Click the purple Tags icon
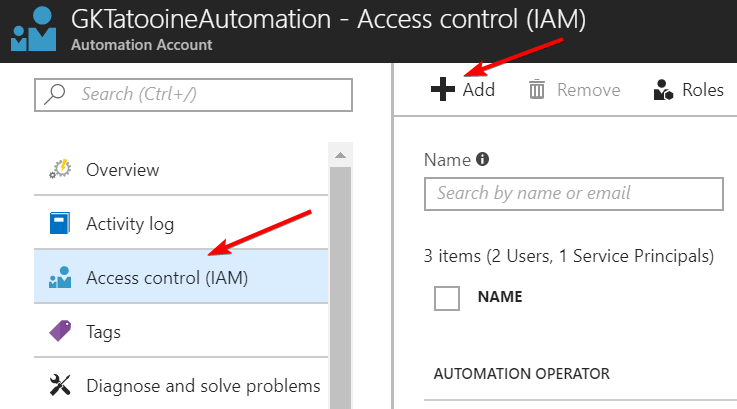The image size is (737, 409). click(x=60, y=331)
